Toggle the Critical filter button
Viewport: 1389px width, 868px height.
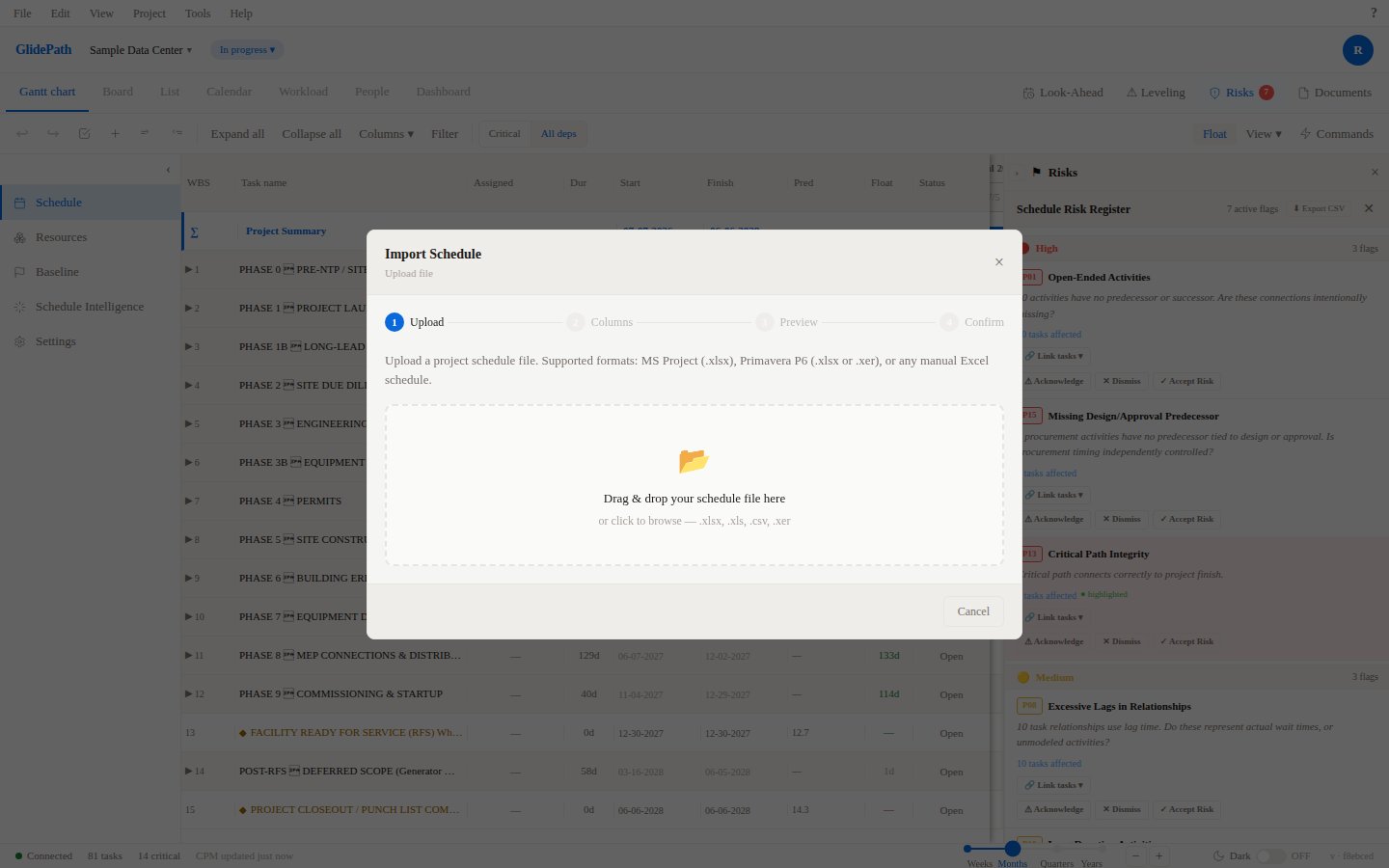click(x=504, y=134)
